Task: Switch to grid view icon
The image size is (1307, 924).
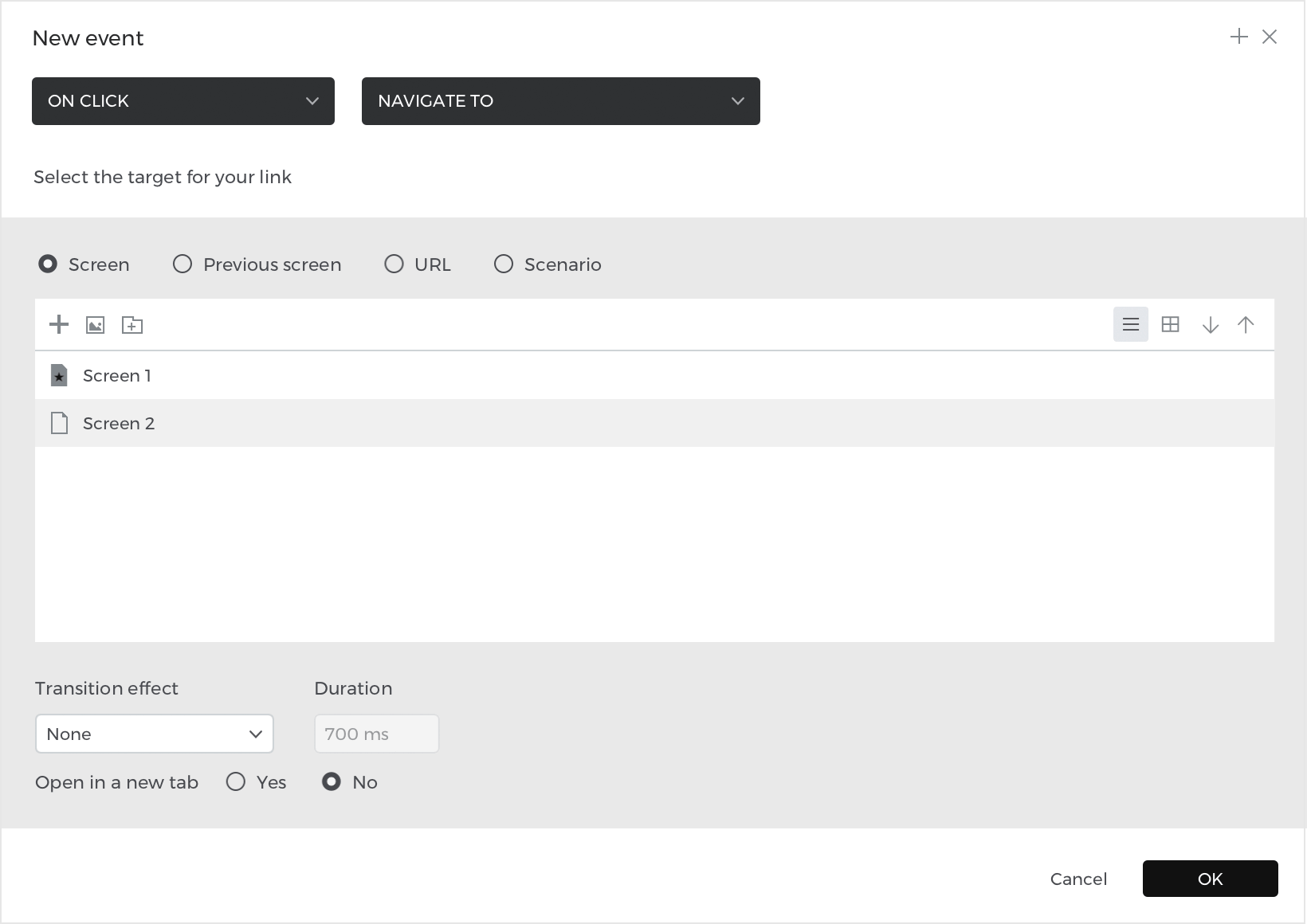Action: click(1171, 324)
